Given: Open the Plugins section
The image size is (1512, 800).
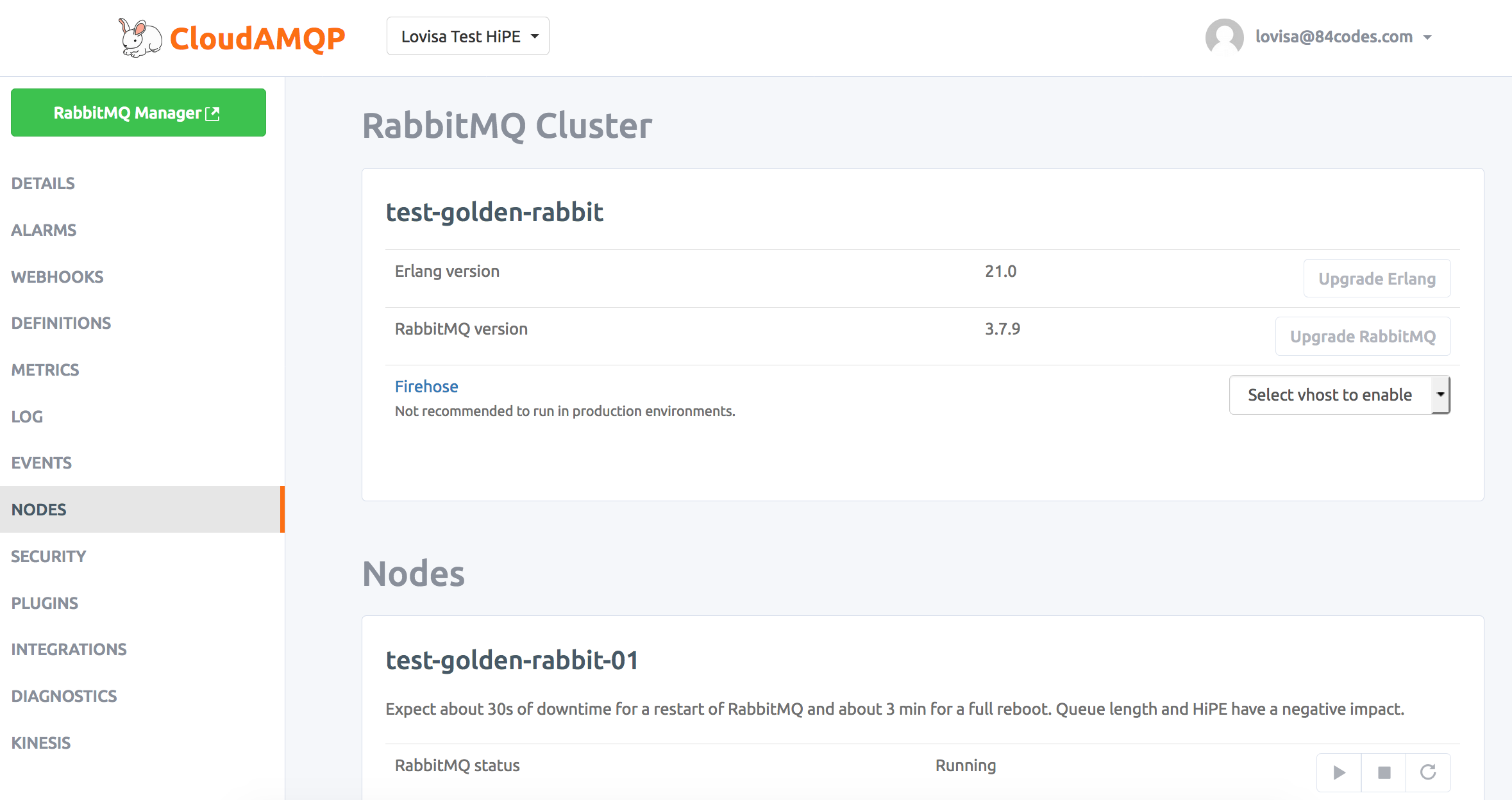Looking at the screenshot, I should tap(44, 603).
